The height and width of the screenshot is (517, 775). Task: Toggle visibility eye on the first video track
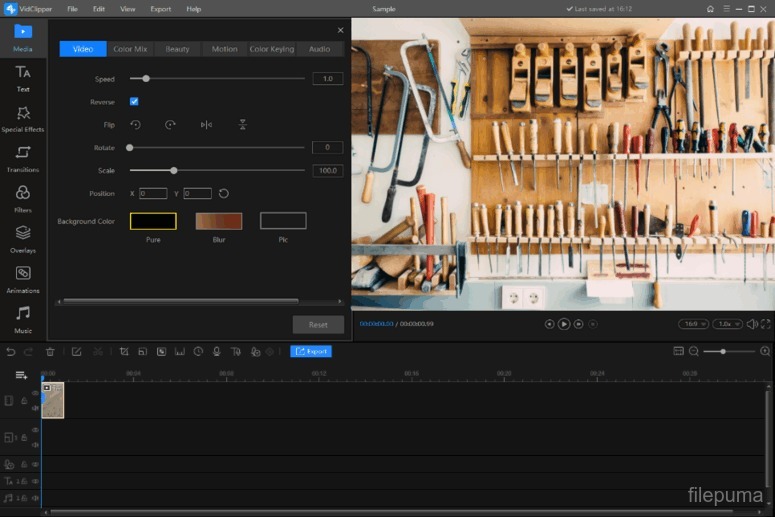point(35,393)
